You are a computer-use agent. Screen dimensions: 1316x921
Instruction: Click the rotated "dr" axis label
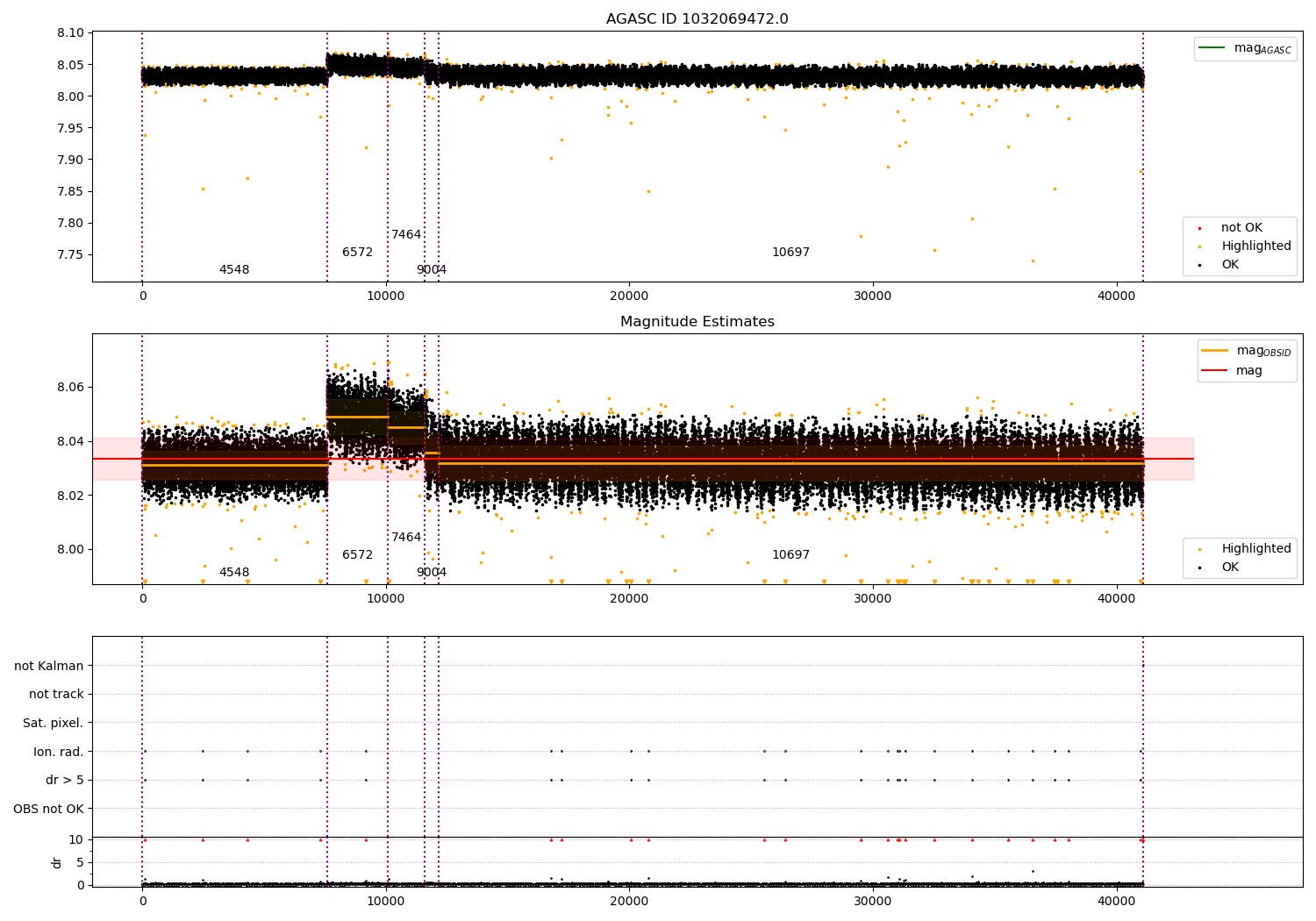click(57, 862)
